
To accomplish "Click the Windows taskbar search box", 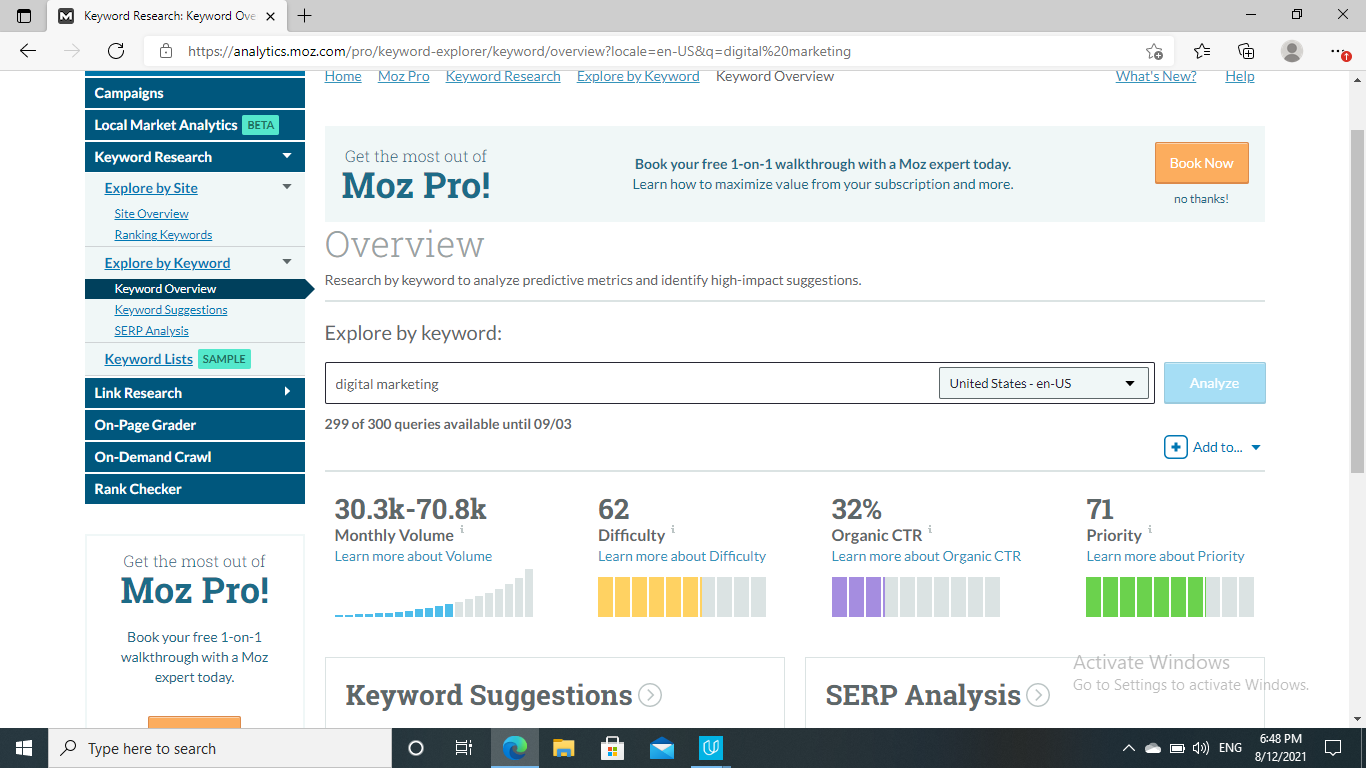I will point(219,748).
